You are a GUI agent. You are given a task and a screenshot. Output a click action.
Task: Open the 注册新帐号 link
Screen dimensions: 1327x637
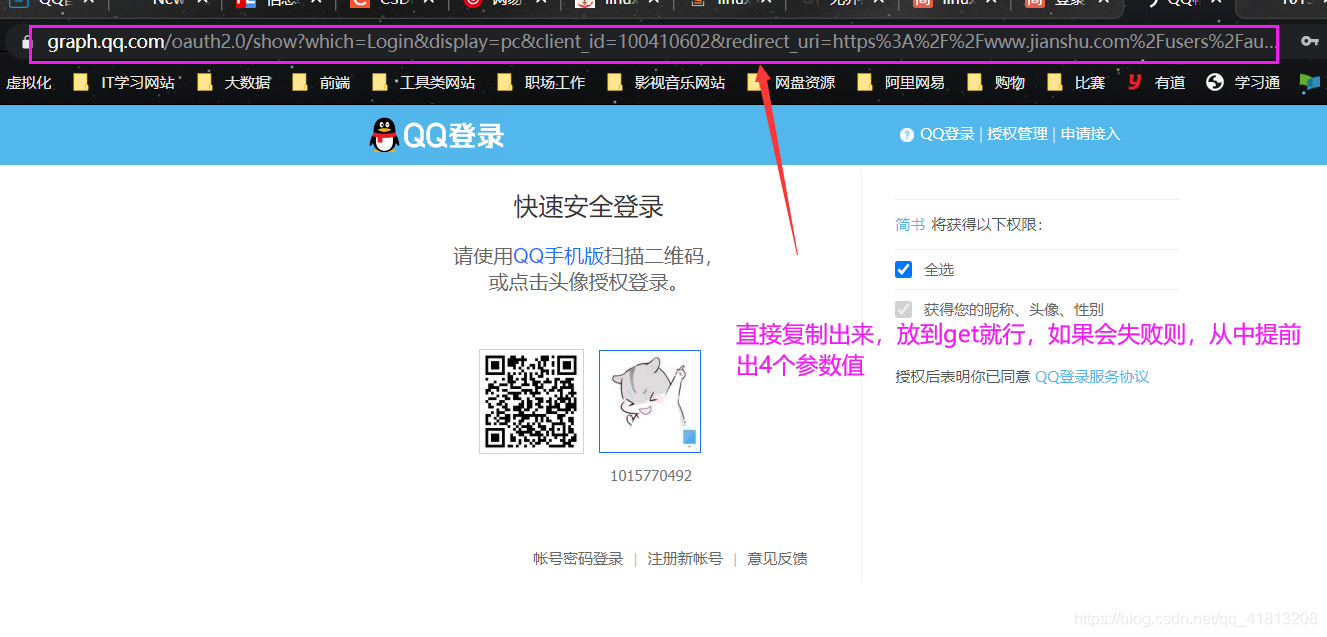click(x=685, y=559)
